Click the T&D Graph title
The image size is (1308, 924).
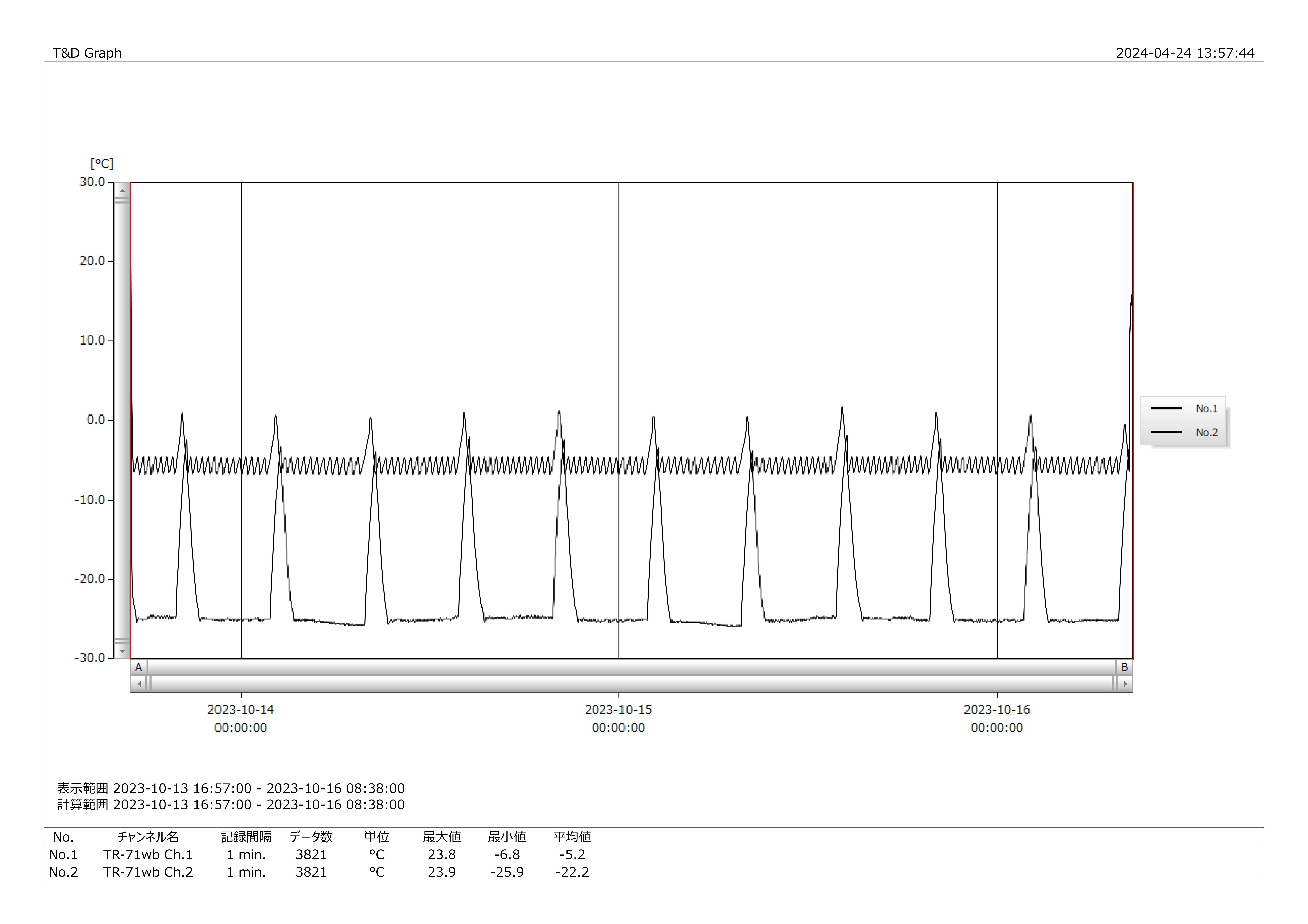pos(87,53)
